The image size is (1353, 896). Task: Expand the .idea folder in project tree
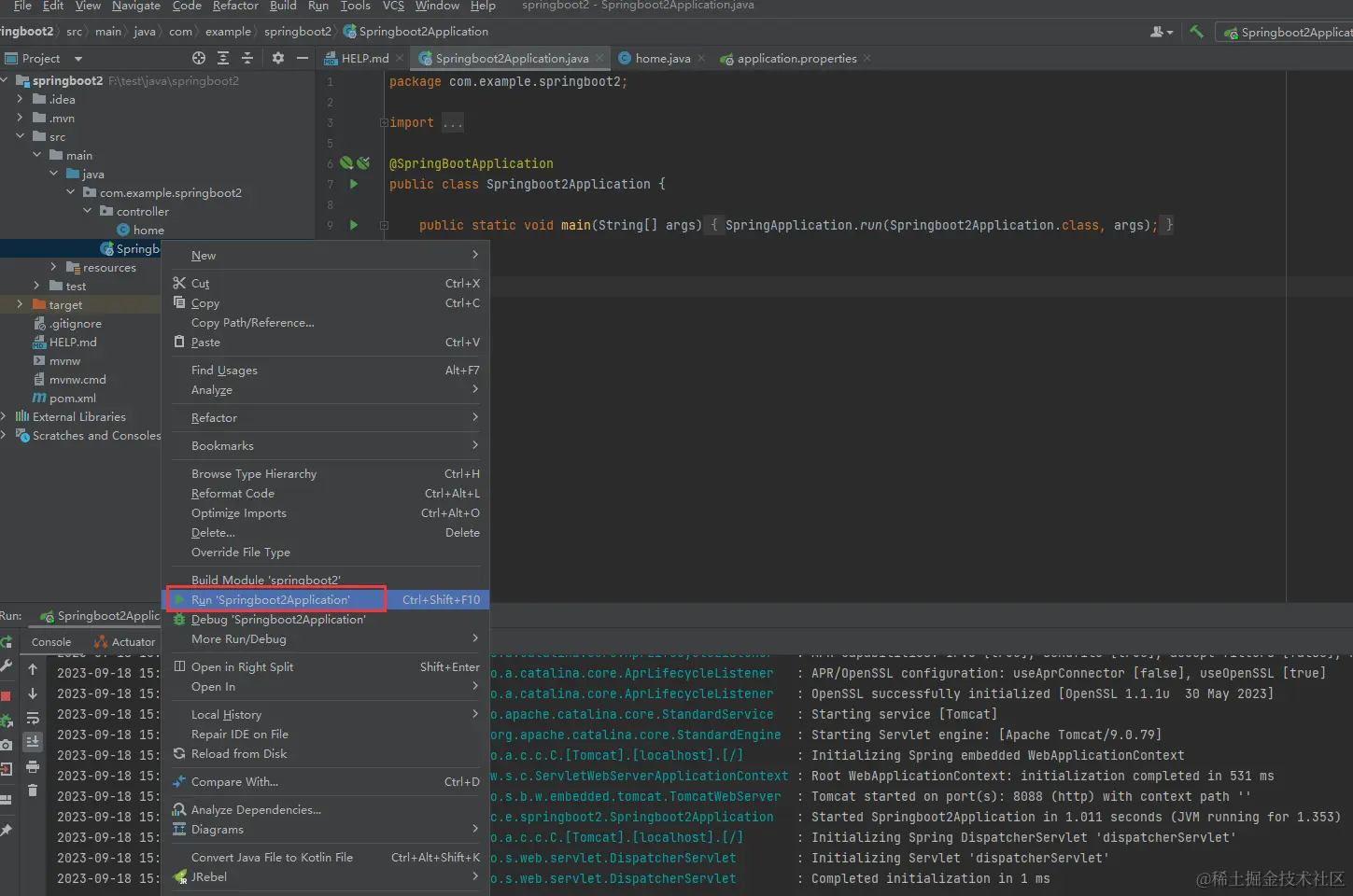click(20, 99)
